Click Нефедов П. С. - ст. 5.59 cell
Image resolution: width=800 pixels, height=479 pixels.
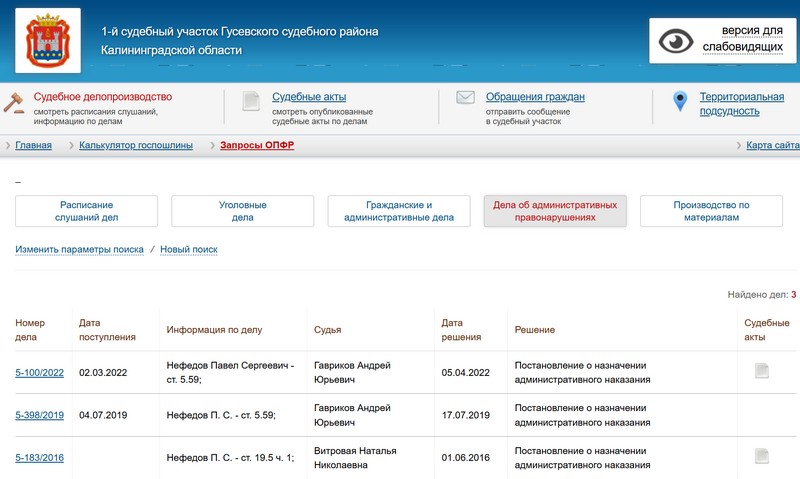point(221,415)
